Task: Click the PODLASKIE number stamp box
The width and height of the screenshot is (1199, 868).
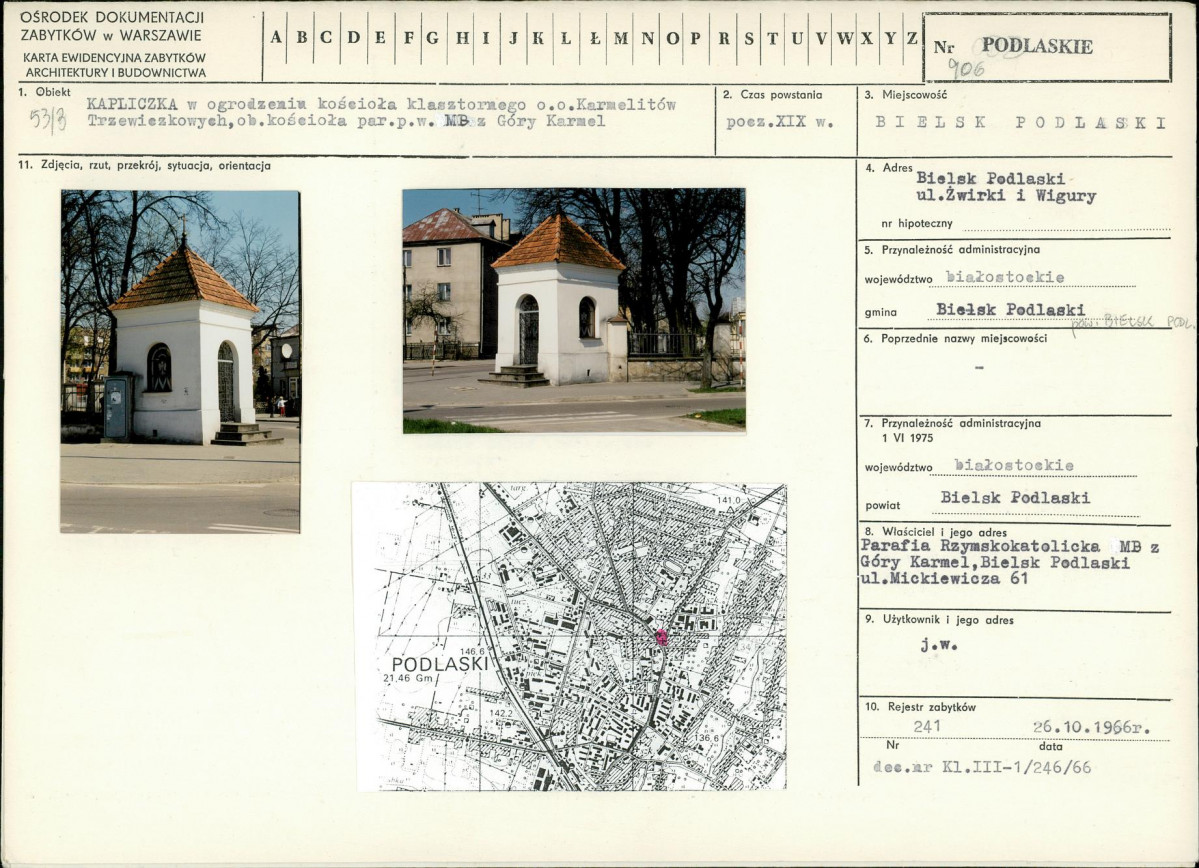Action: click(x=1047, y=47)
